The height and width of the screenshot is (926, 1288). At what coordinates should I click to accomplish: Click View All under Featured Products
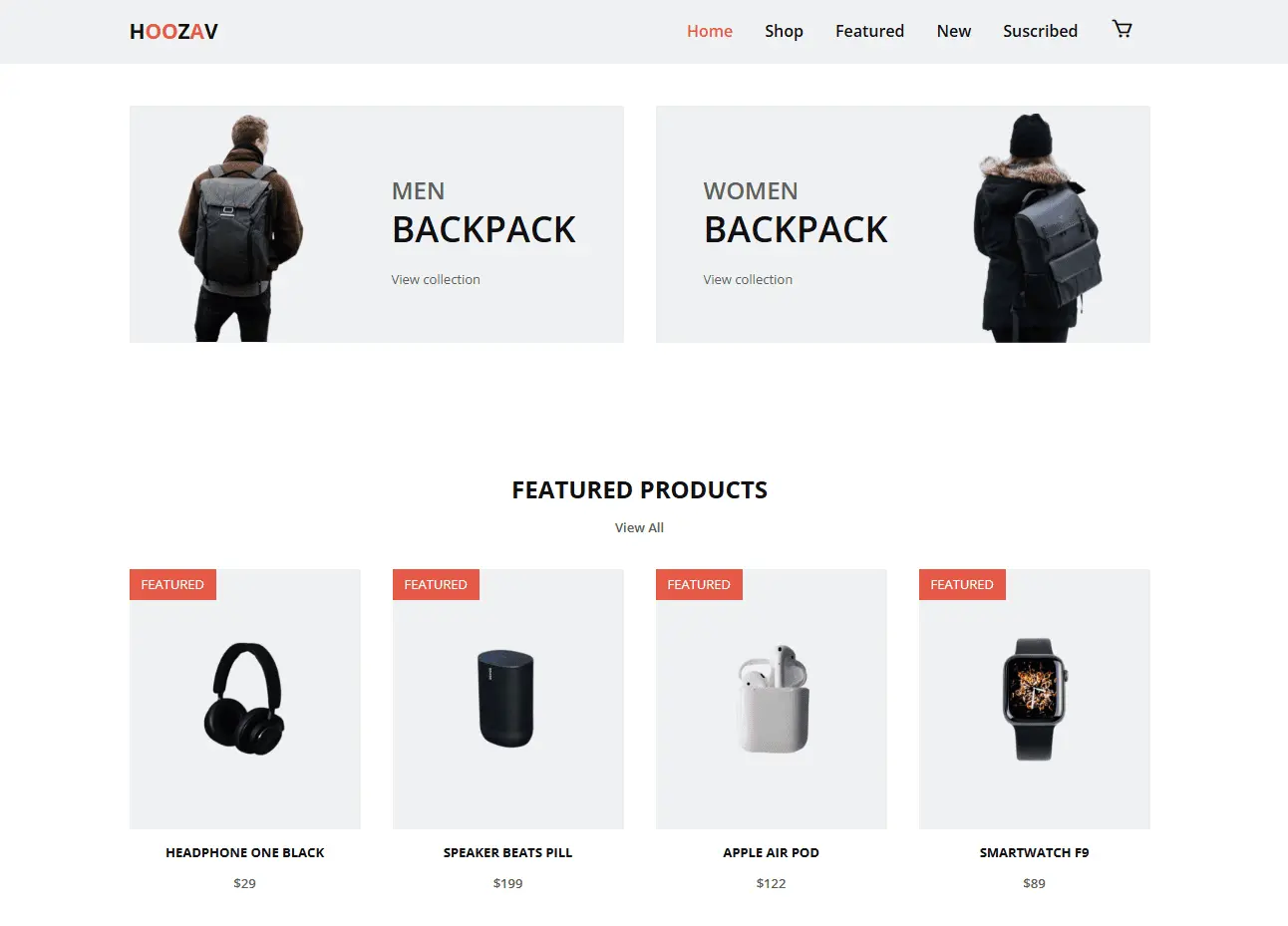point(639,528)
